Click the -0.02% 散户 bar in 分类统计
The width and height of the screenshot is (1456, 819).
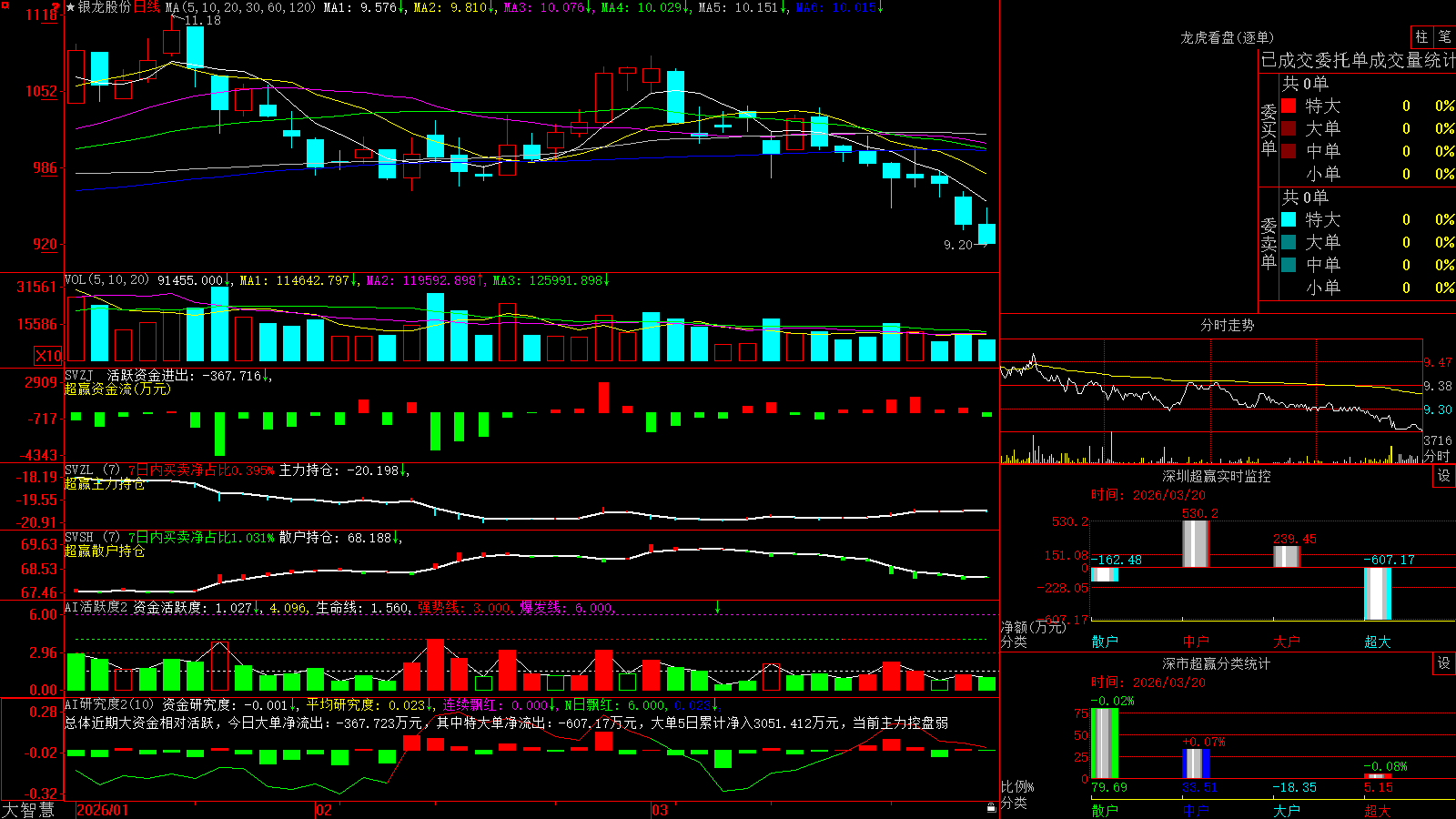(x=1105, y=743)
